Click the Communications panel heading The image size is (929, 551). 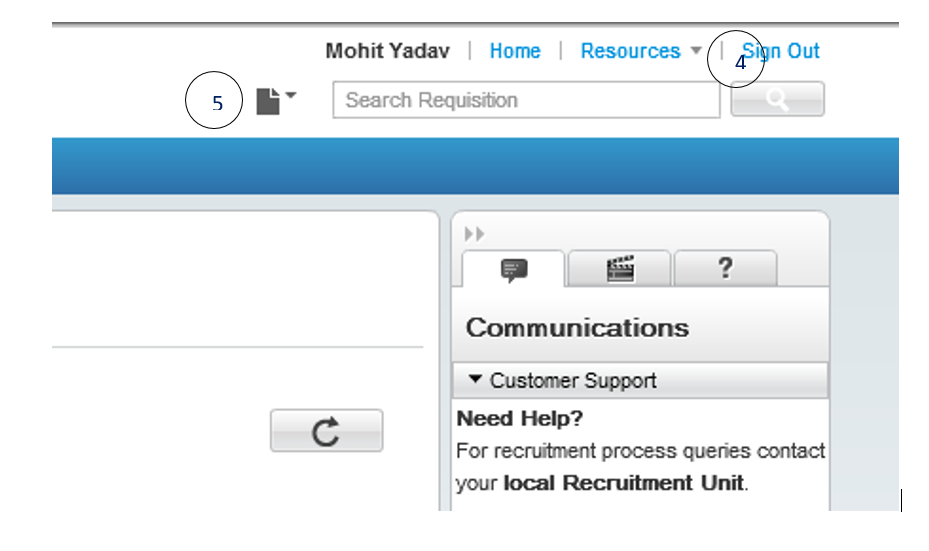pyautogui.click(x=577, y=328)
